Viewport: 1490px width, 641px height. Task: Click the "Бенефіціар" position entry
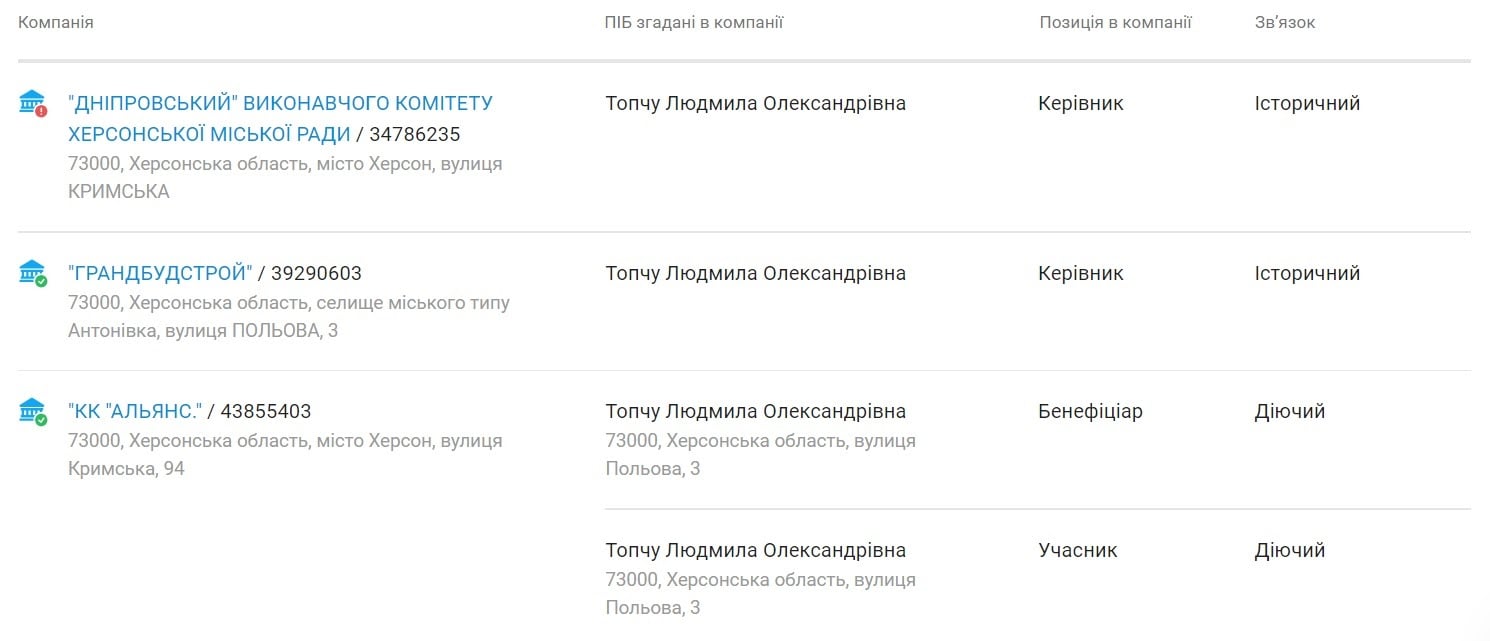[x=1090, y=411]
